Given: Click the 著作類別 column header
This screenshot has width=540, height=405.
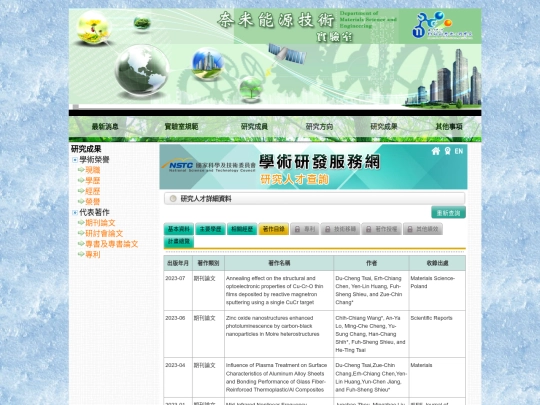Looking at the screenshot, I should [x=208, y=263].
